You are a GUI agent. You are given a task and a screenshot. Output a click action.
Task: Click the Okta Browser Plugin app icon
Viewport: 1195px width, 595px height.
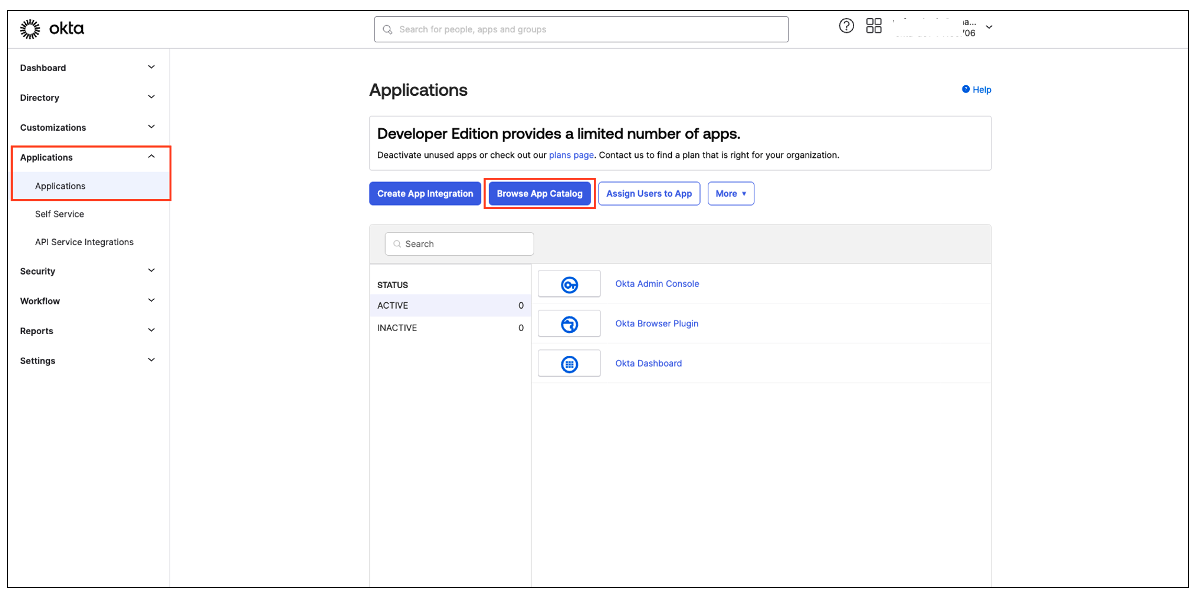pos(569,324)
